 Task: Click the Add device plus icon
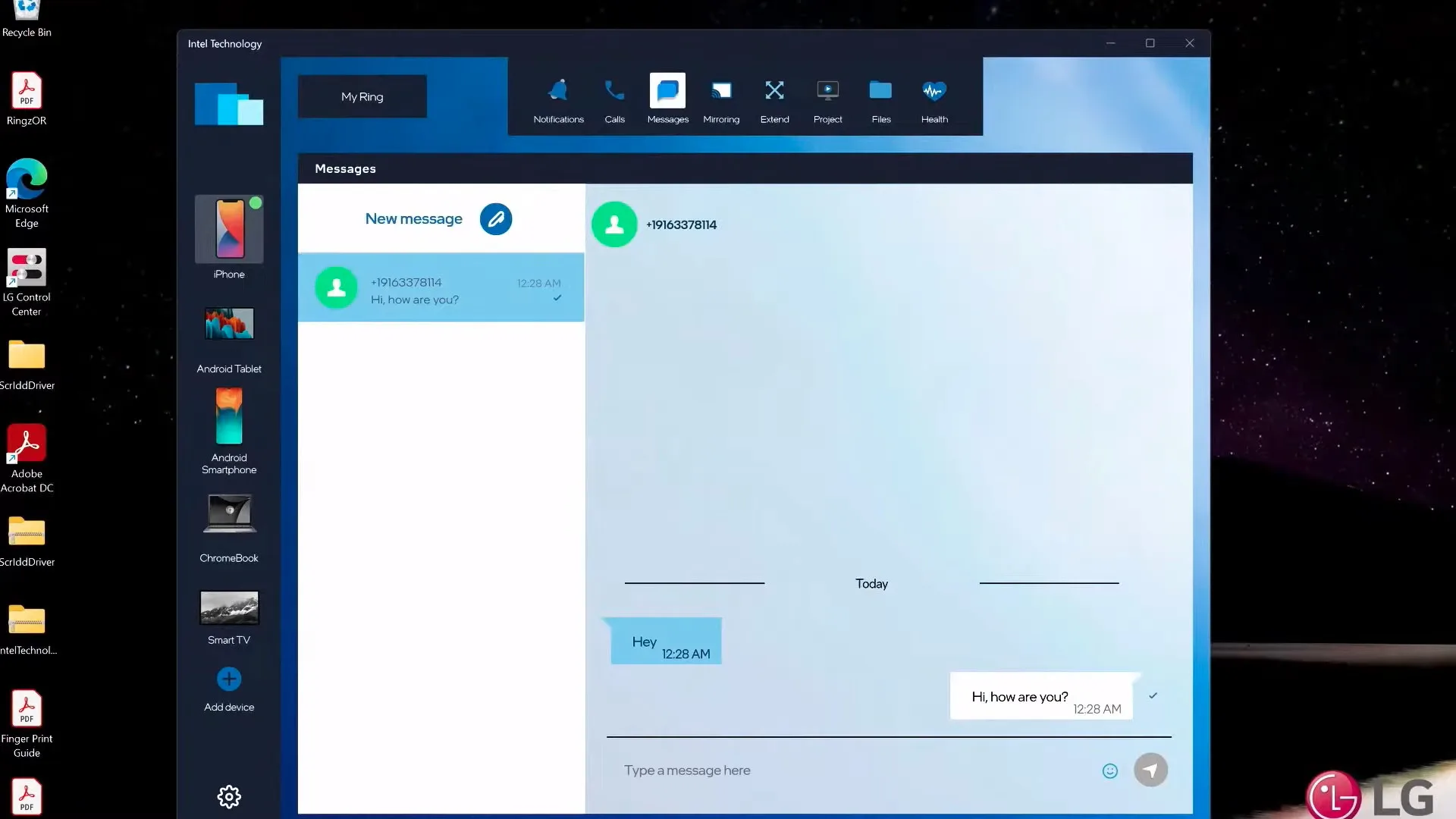(229, 679)
